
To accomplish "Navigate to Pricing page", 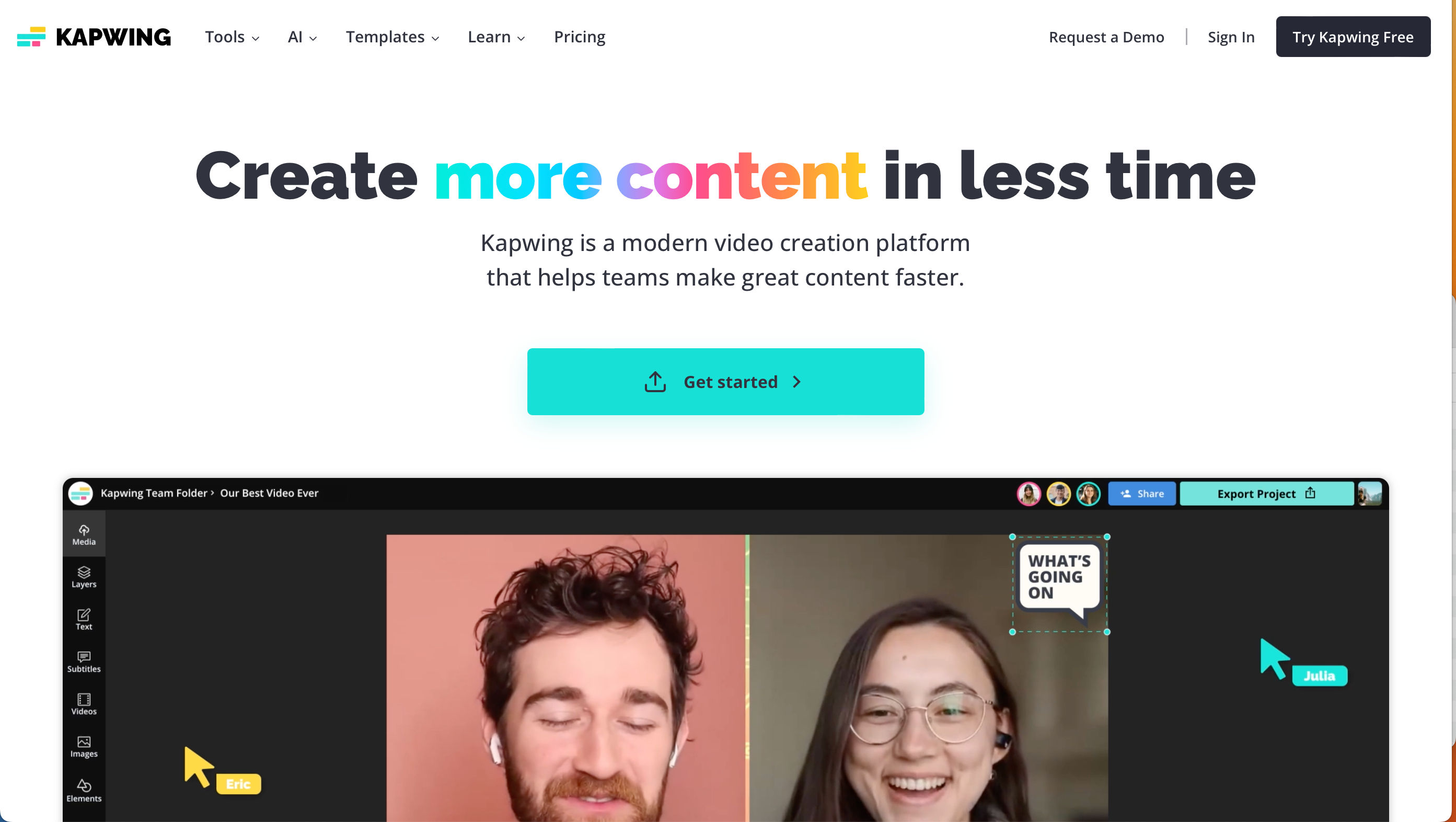I will (x=580, y=36).
